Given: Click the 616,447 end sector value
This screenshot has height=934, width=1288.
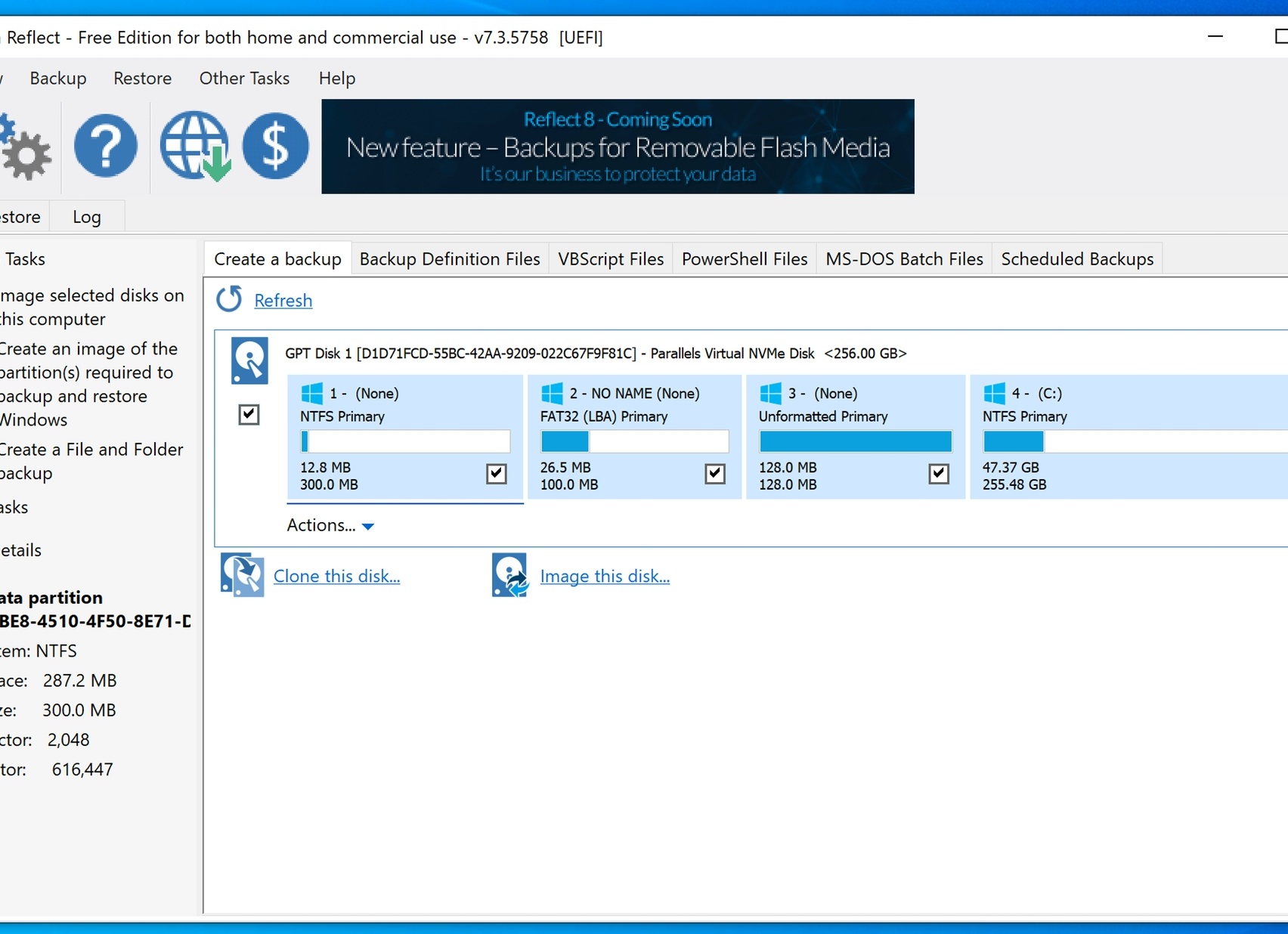Looking at the screenshot, I should click(82, 770).
